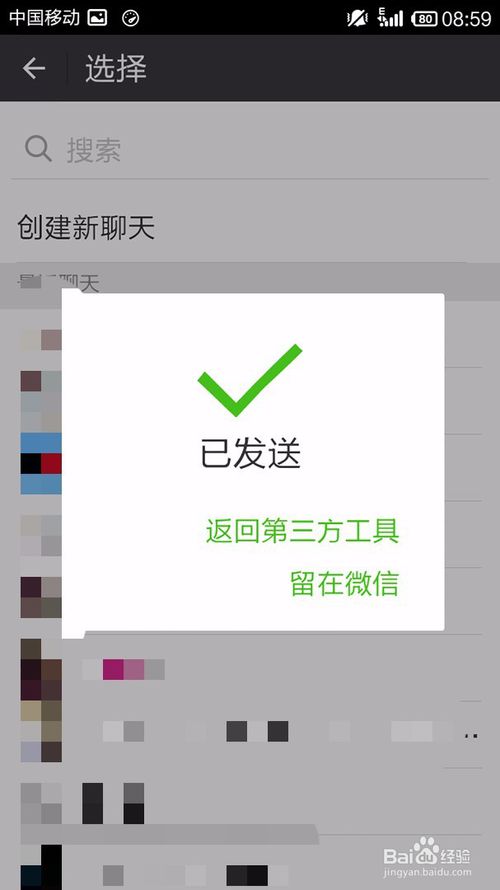Choose 留在微信 to stay
The height and width of the screenshot is (890, 500).
click(344, 583)
